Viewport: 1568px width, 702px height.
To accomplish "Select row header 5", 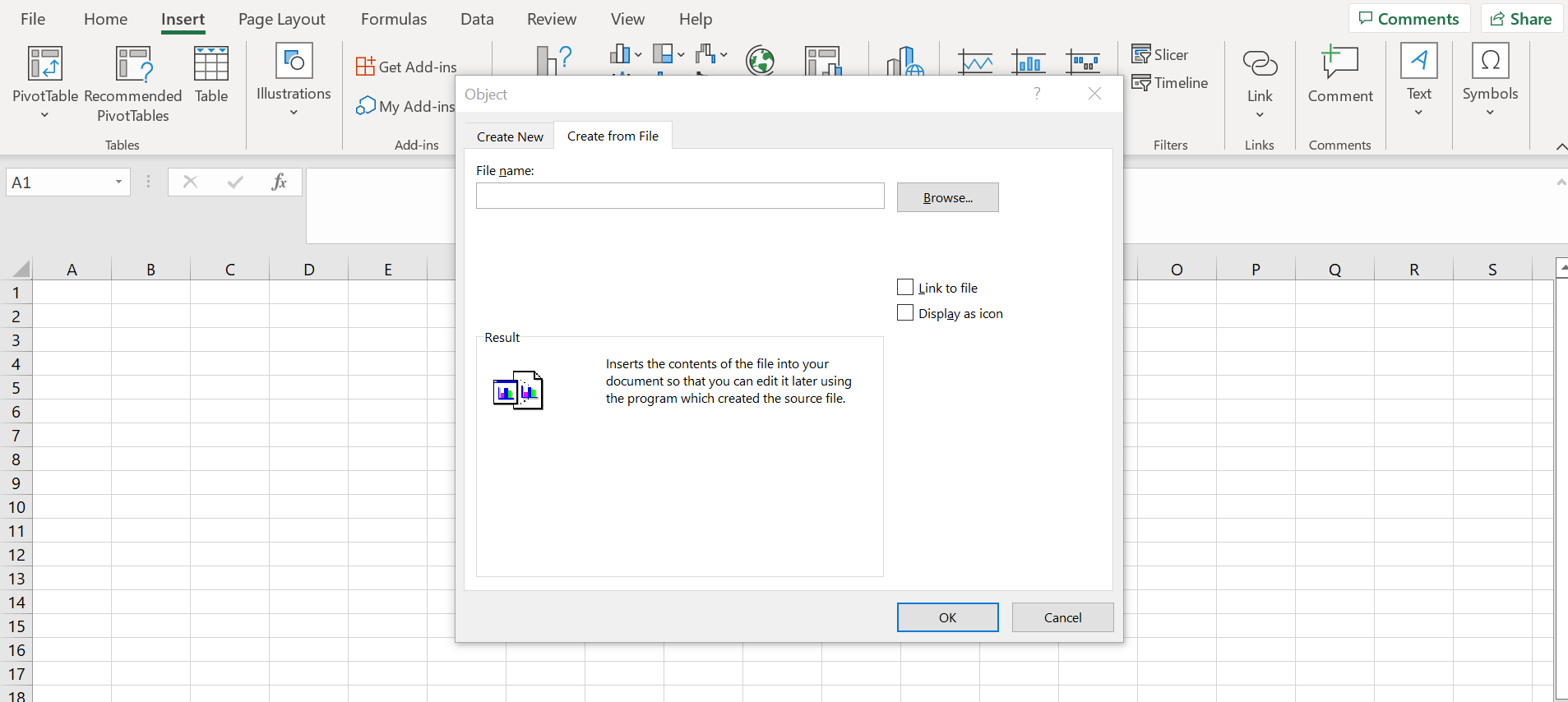I will 16,387.
